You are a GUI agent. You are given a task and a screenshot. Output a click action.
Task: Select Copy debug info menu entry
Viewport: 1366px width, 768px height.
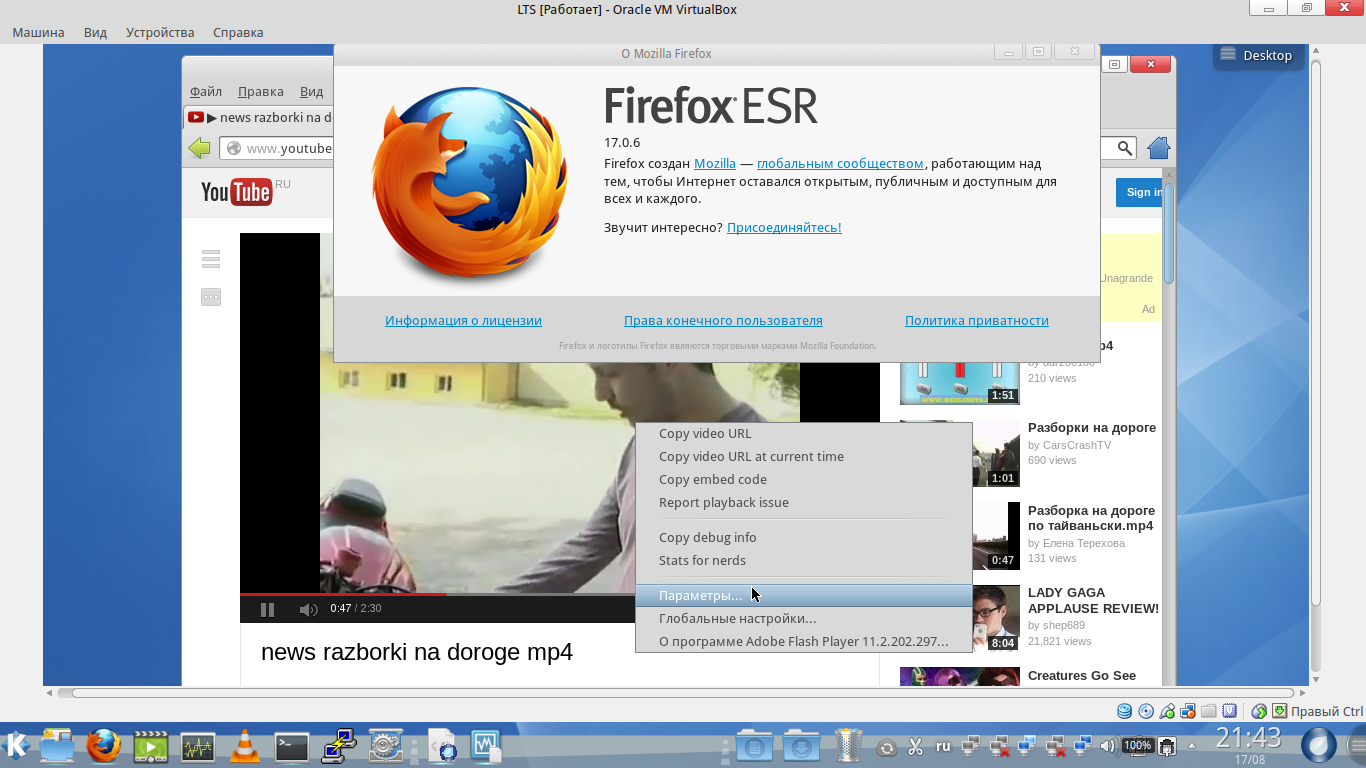click(804, 537)
